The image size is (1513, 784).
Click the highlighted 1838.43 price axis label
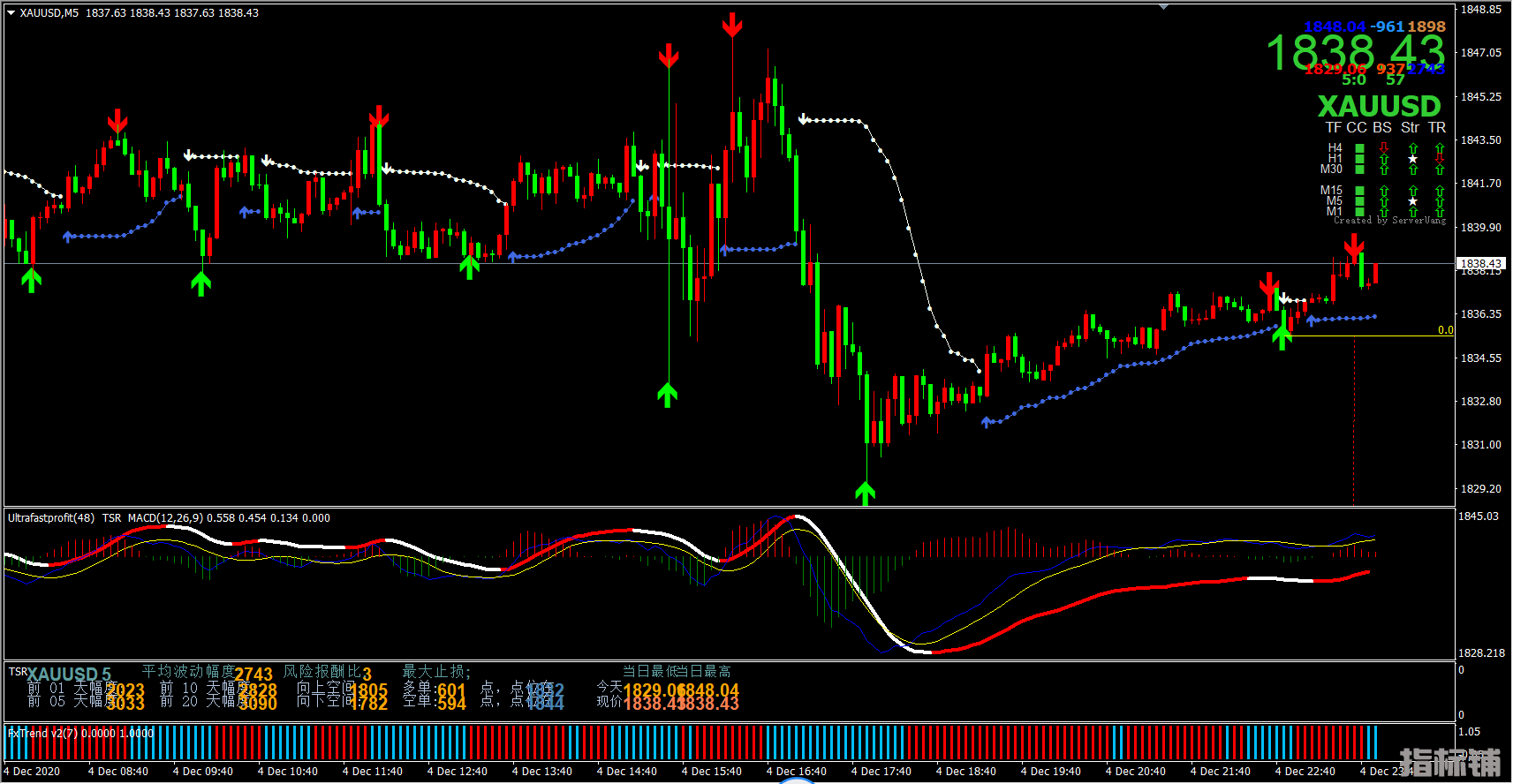(1480, 264)
